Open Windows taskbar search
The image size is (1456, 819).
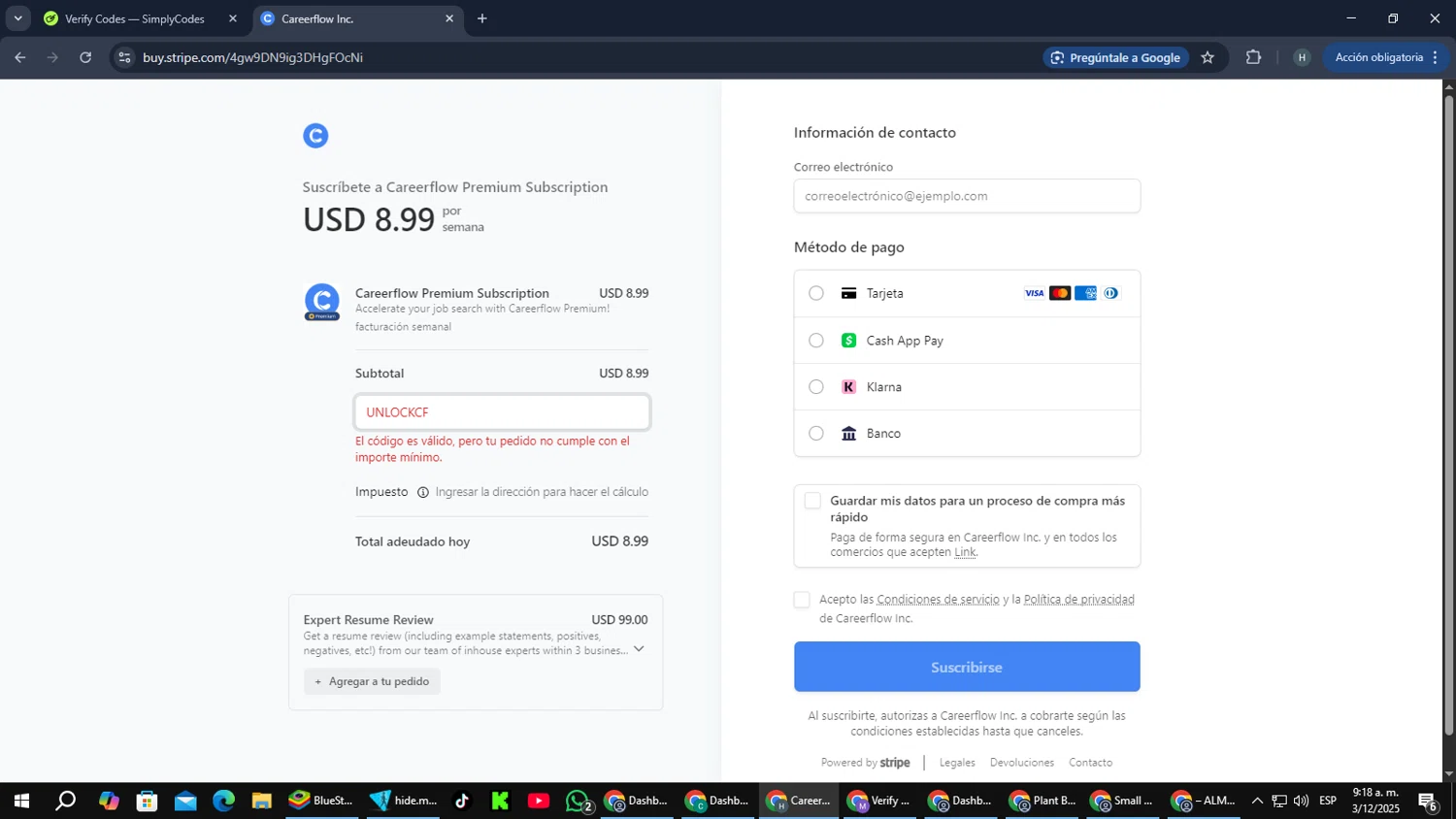[x=65, y=801]
